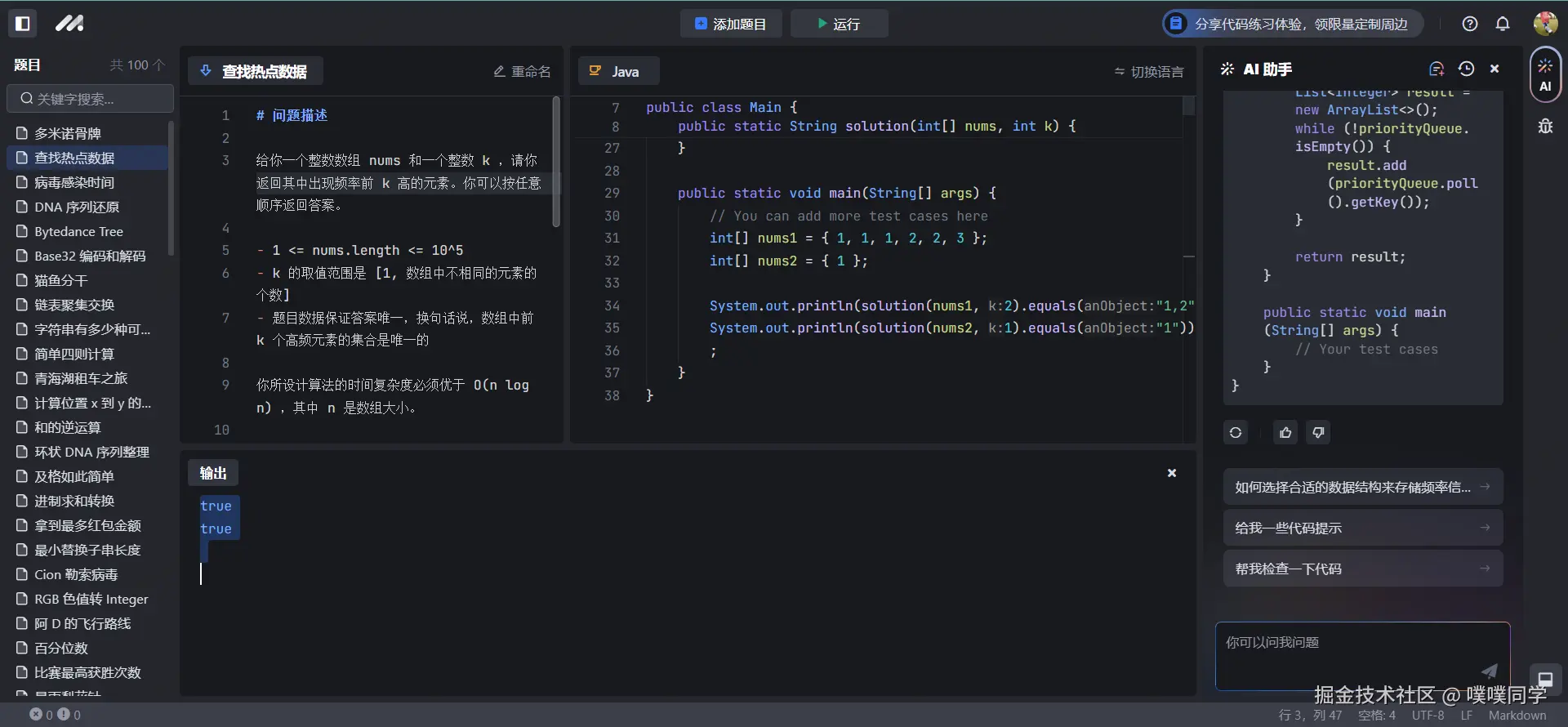This screenshot has height=727, width=1568.
Task: Open the 切换语言 language switcher
Action: (x=1148, y=72)
